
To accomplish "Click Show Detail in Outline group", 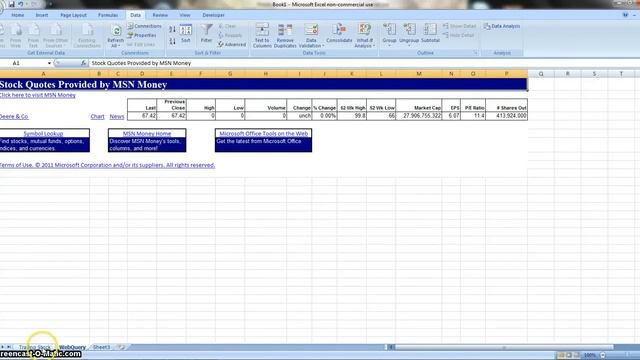I will (459, 26).
